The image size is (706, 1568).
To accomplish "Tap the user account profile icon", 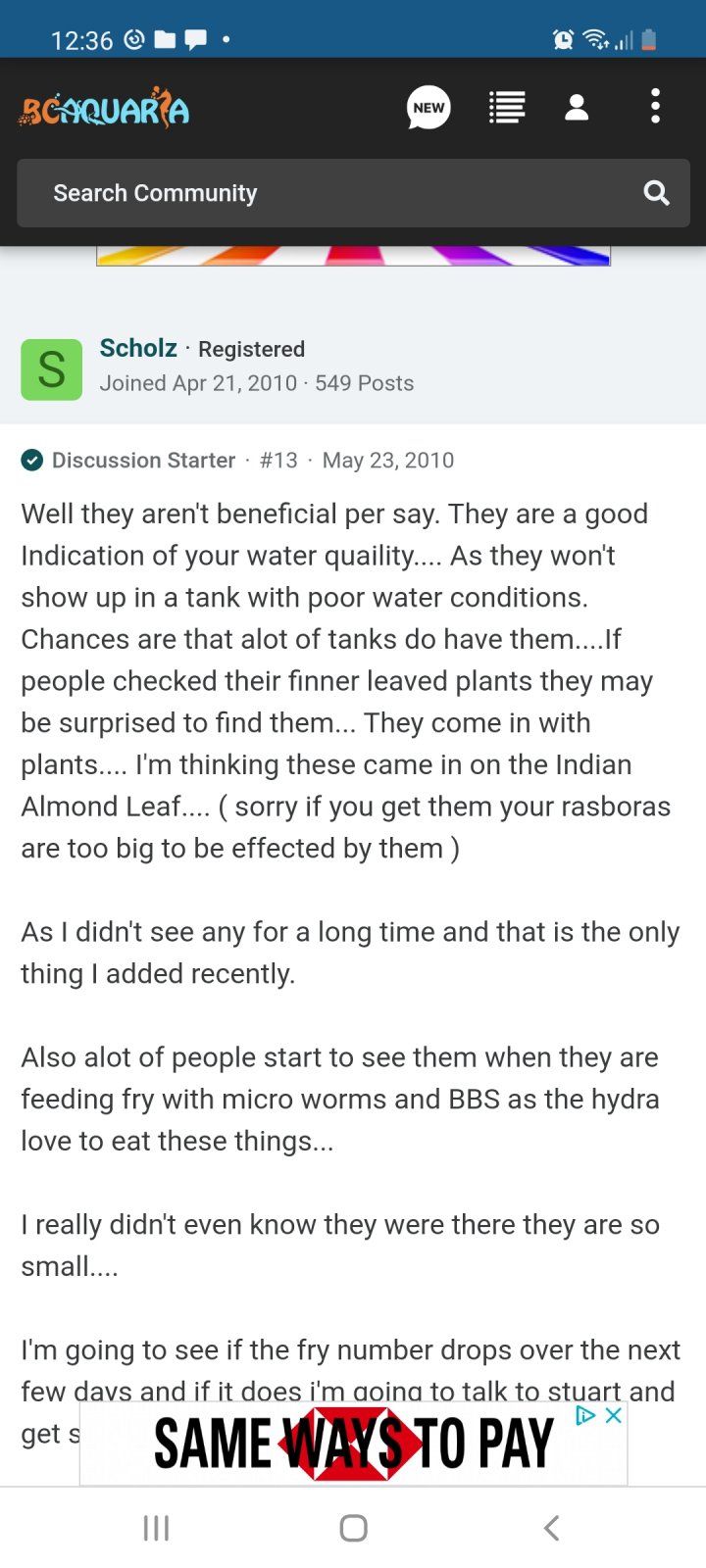I will pyautogui.click(x=577, y=108).
